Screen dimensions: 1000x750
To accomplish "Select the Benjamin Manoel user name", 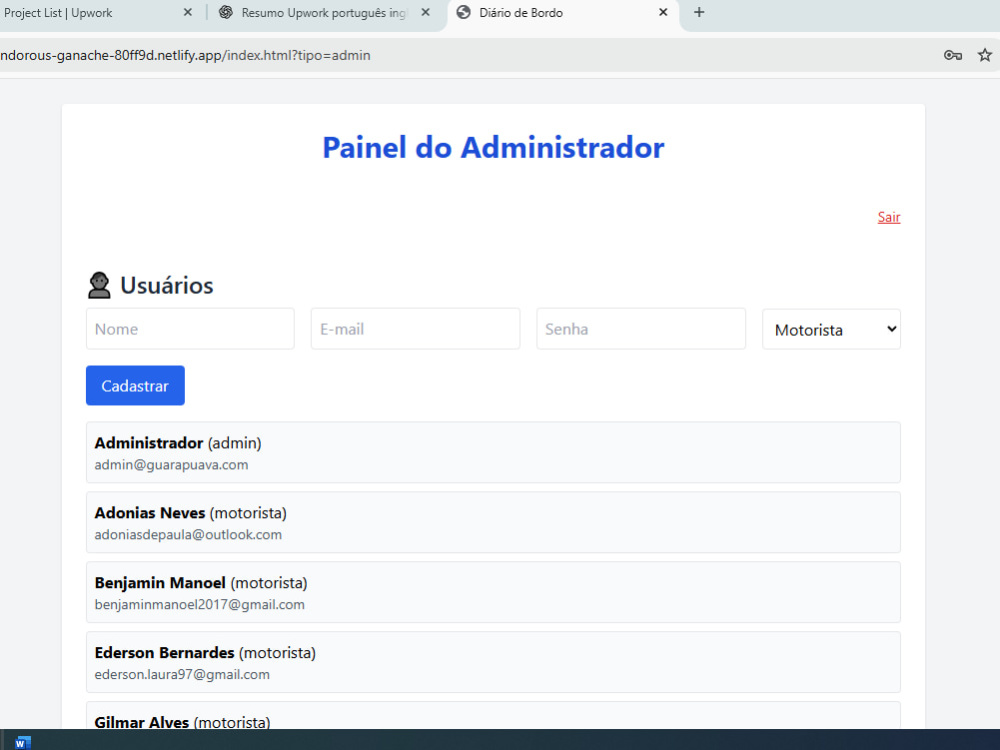I will (x=160, y=583).
